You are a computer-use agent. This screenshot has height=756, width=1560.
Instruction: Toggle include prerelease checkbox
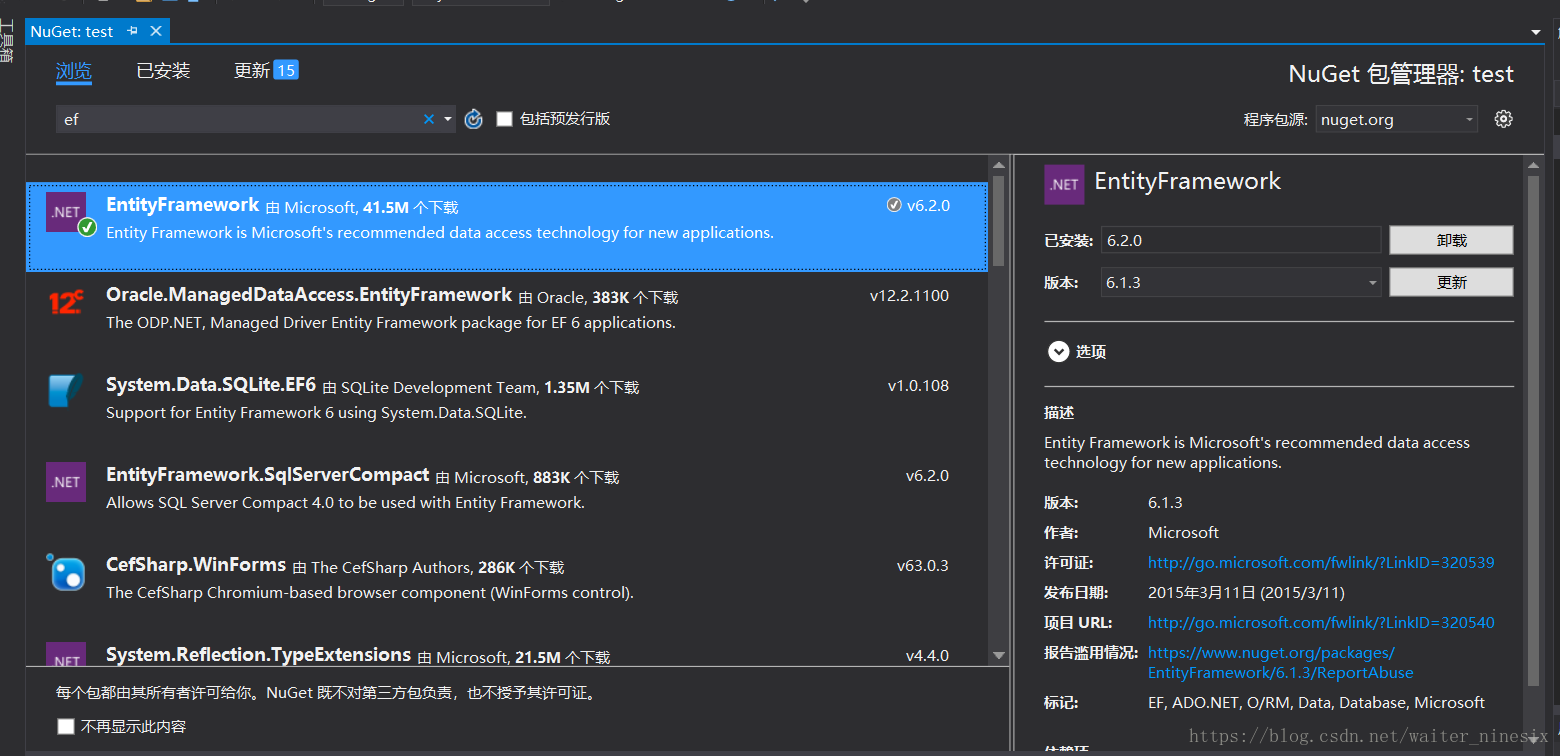pos(504,119)
